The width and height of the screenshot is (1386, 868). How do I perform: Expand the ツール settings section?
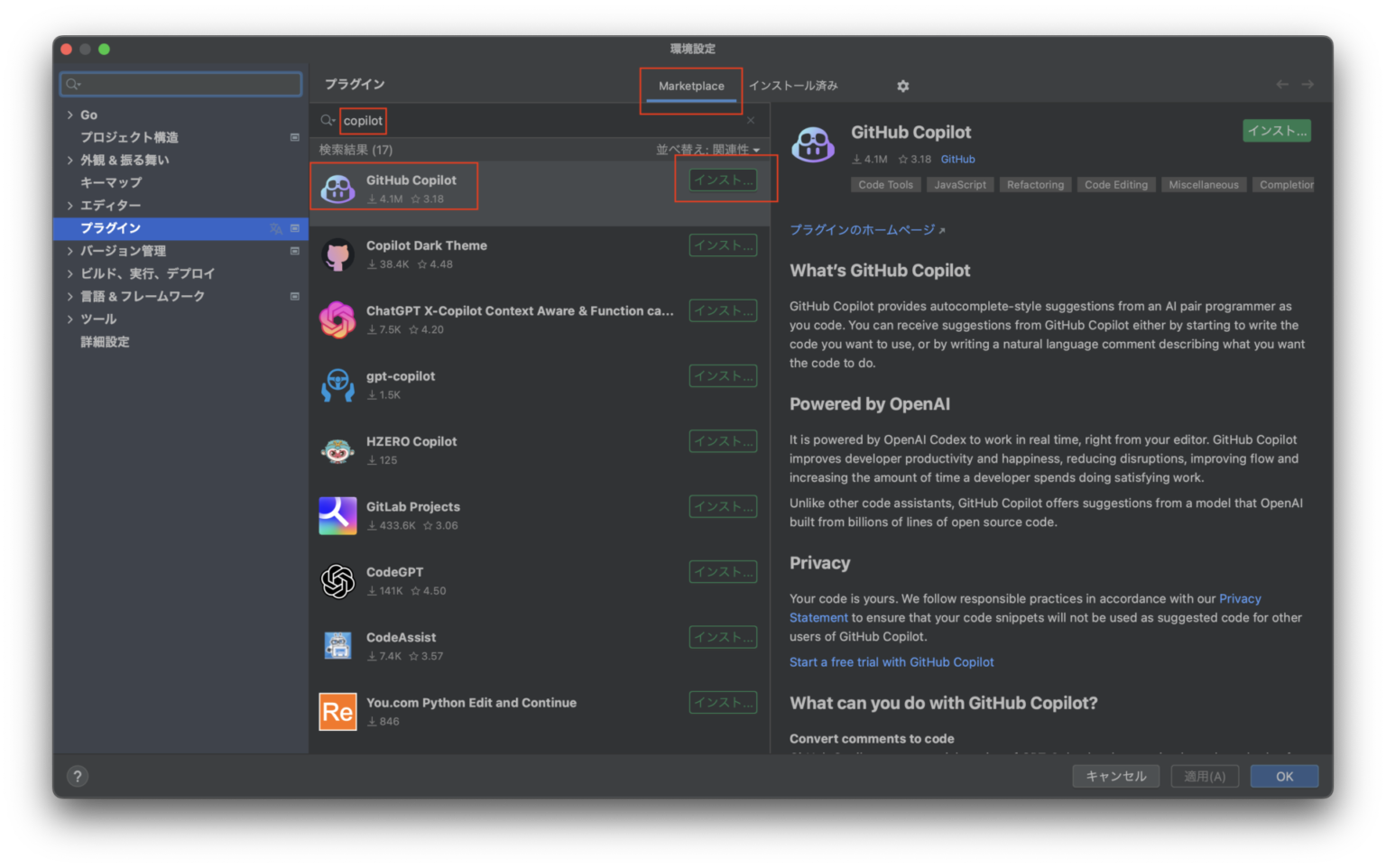[97, 319]
